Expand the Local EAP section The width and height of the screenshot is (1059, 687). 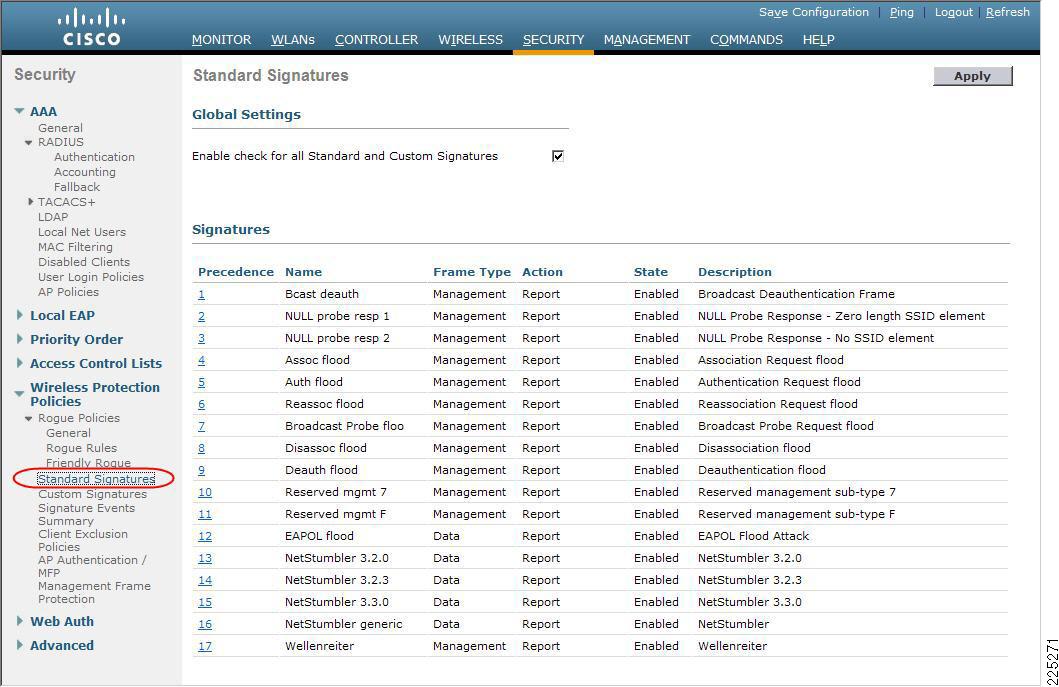[x=20, y=315]
